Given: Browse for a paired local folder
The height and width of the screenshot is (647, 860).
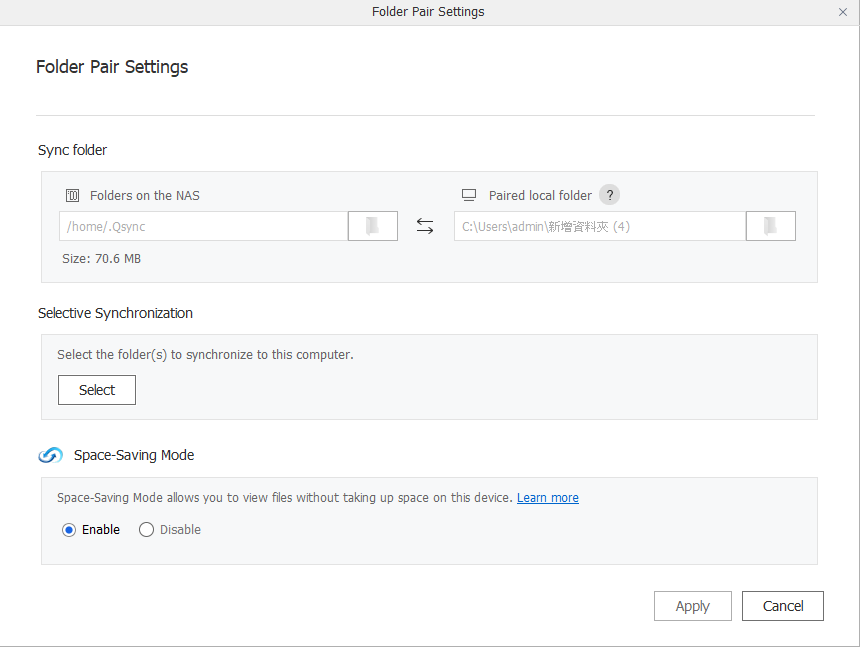Looking at the screenshot, I should 771,226.
